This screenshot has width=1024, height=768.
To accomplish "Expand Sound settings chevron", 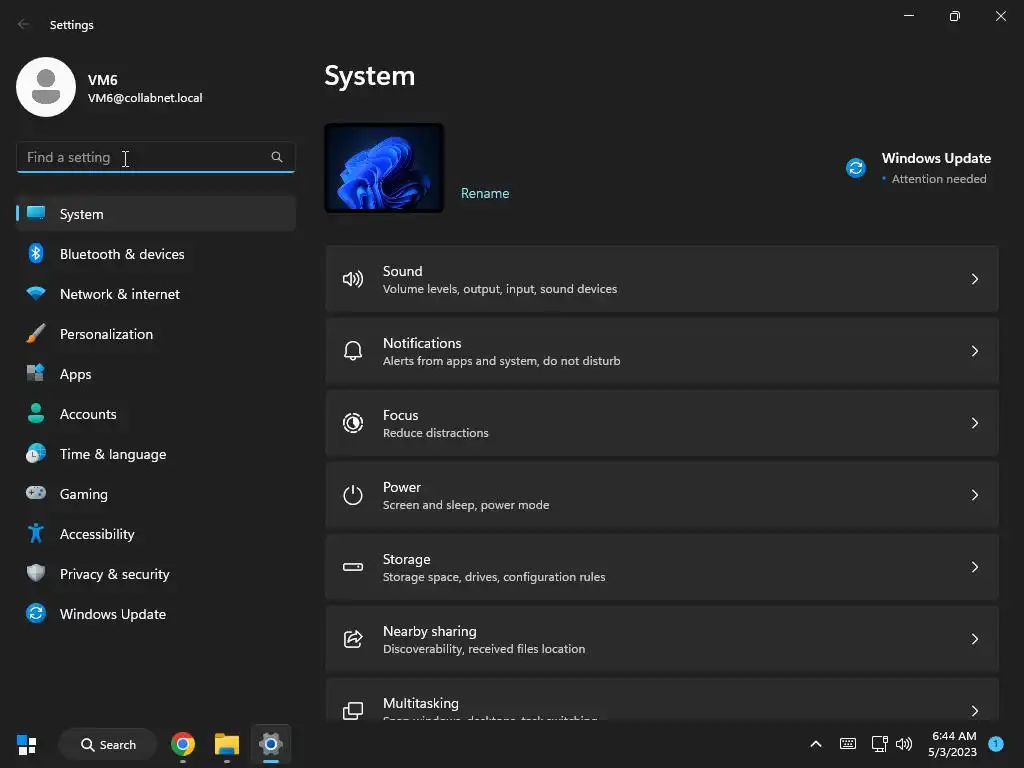I will tap(974, 280).
